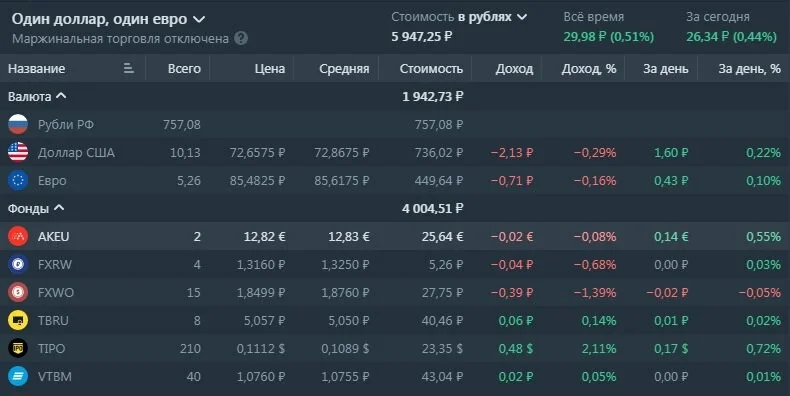The width and height of the screenshot is (790, 396).
Task: Click the TIPO income percent 2,11%
Action: [x=599, y=348]
